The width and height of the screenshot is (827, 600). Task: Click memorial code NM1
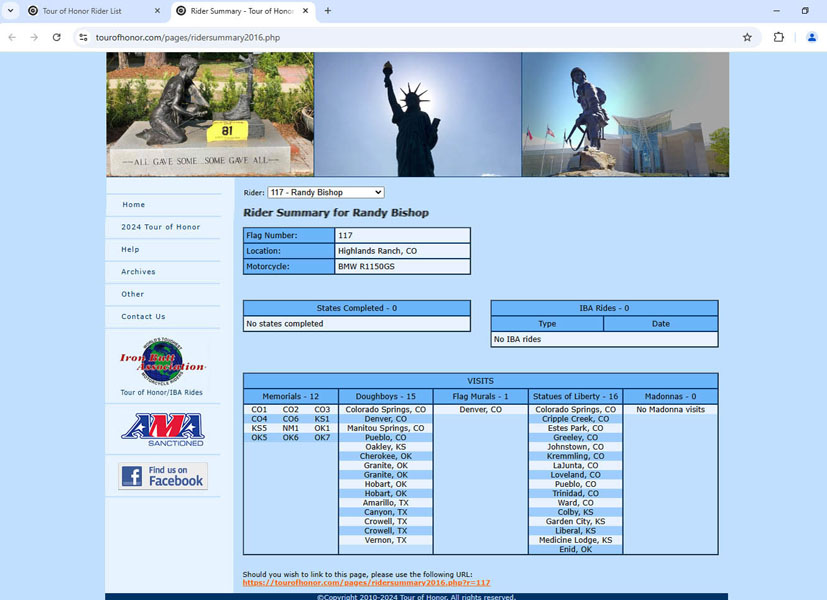coord(291,428)
